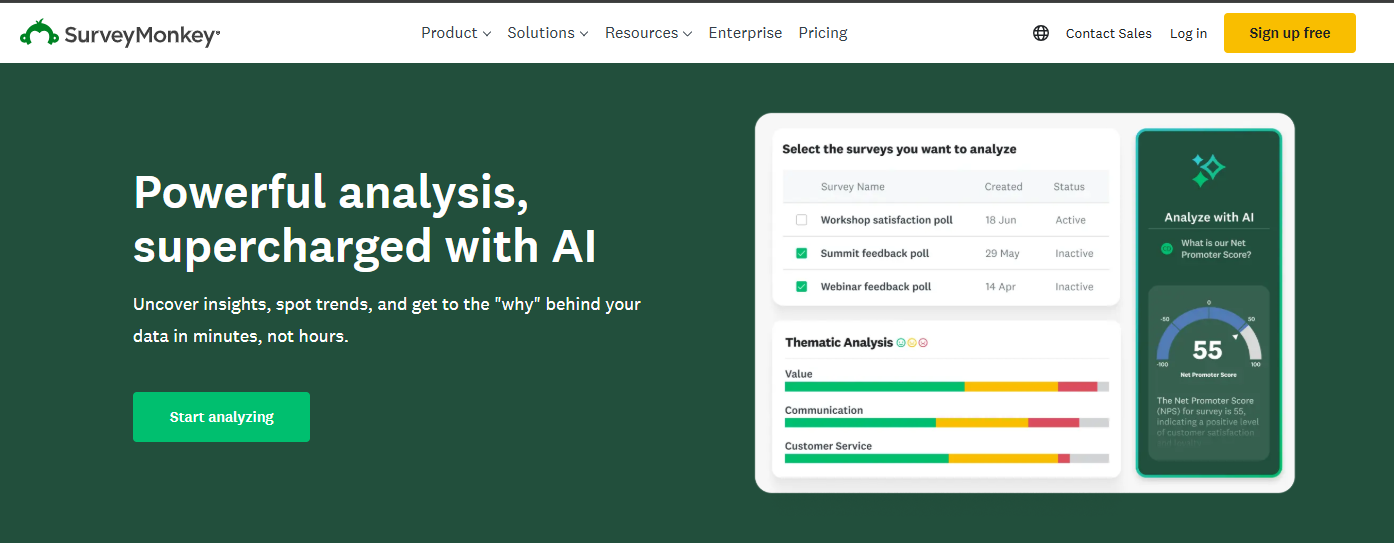The image size is (1394, 544).
Task: Click green dot beside Net Promoter question
Action: click(x=1166, y=248)
